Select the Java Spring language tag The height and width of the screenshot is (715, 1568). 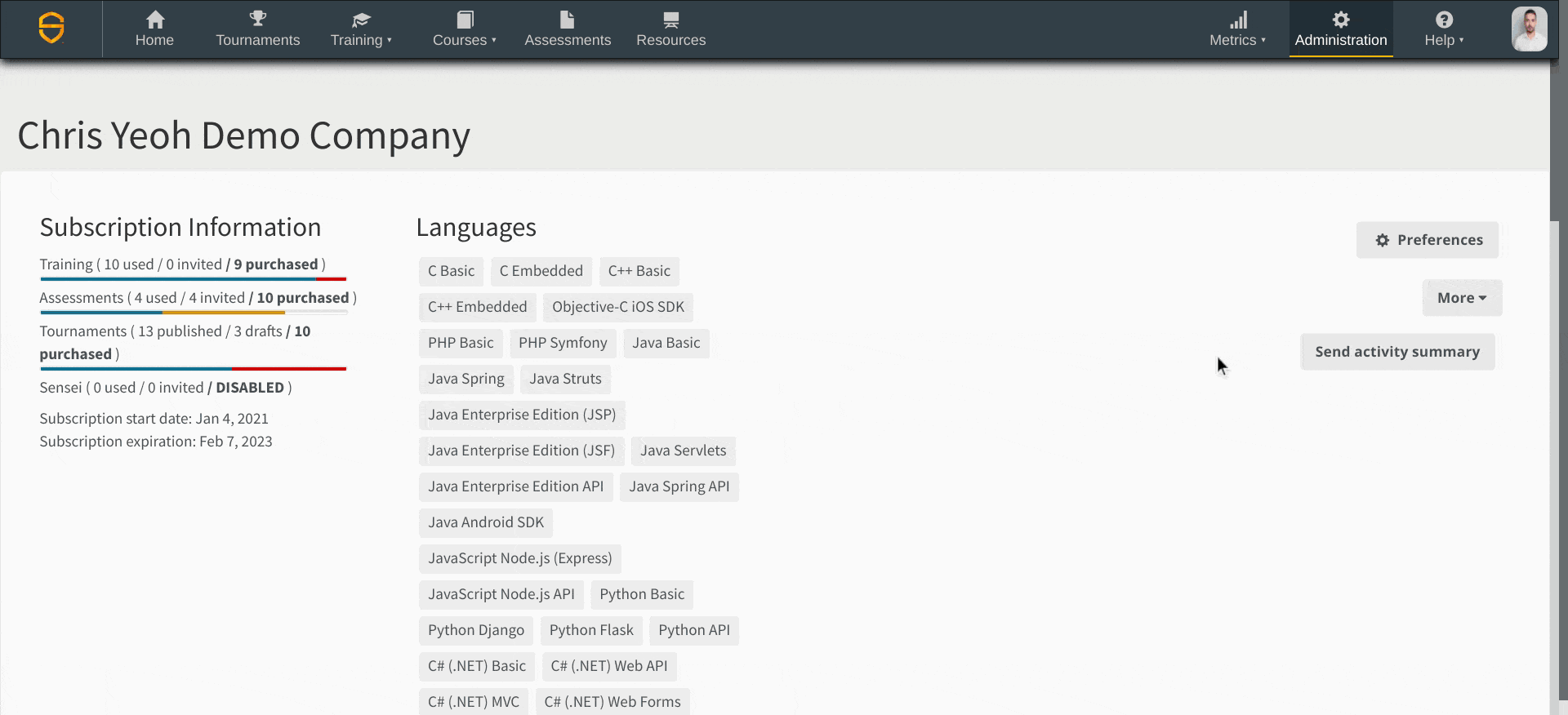pos(466,379)
